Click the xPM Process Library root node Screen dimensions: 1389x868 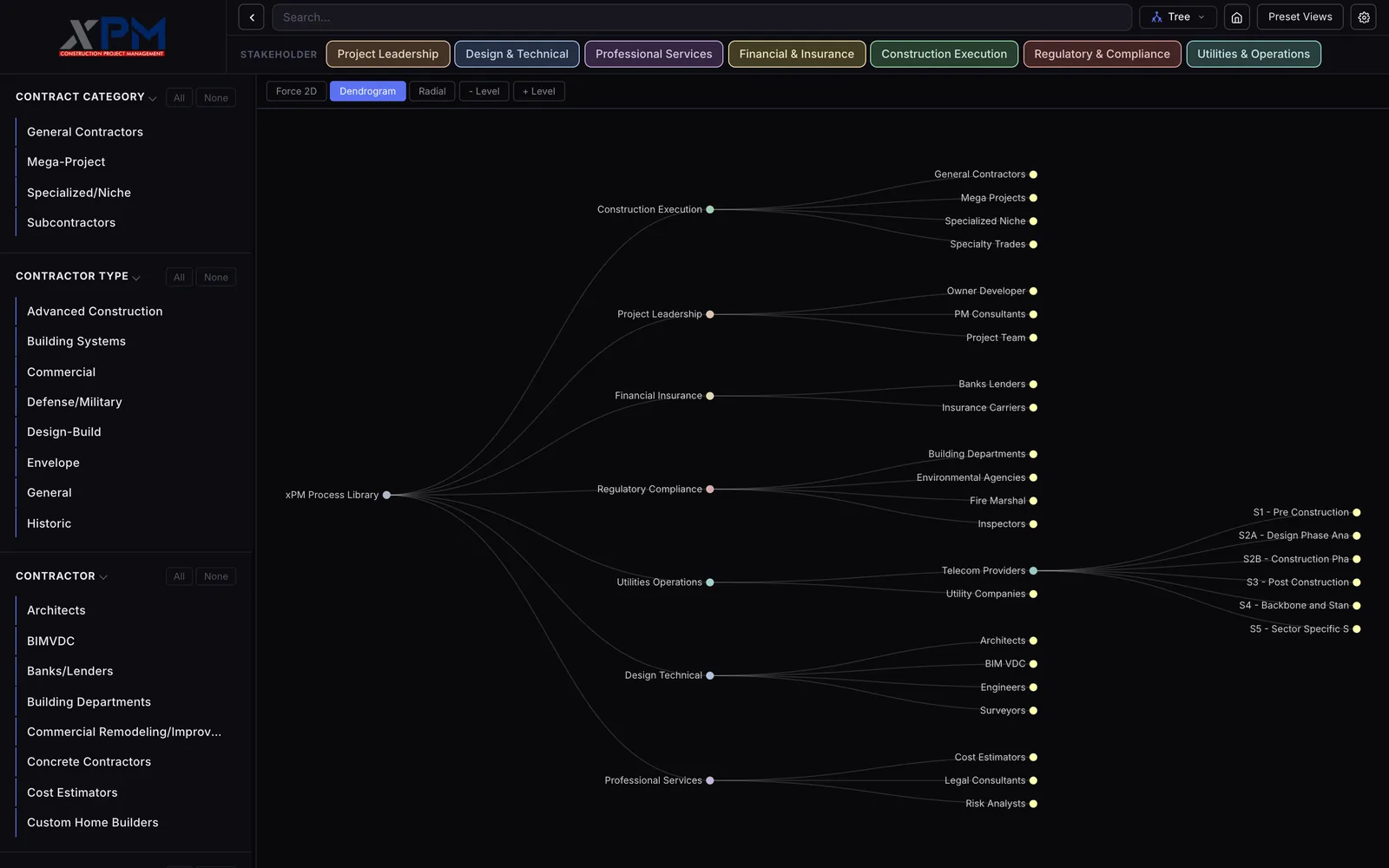386,495
